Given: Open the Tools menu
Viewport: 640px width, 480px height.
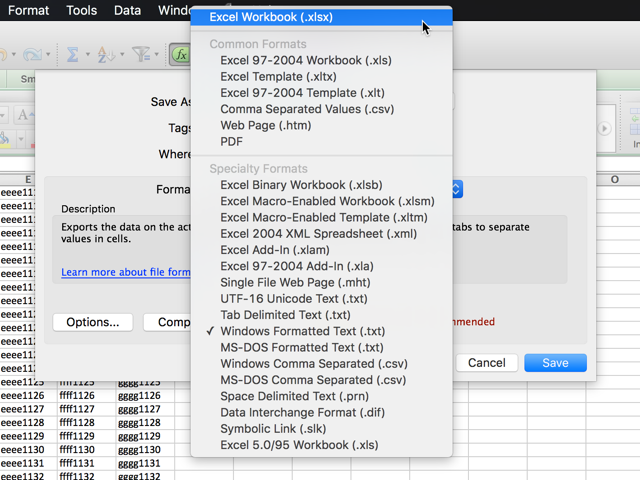Looking at the screenshot, I should (x=82, y=10).
